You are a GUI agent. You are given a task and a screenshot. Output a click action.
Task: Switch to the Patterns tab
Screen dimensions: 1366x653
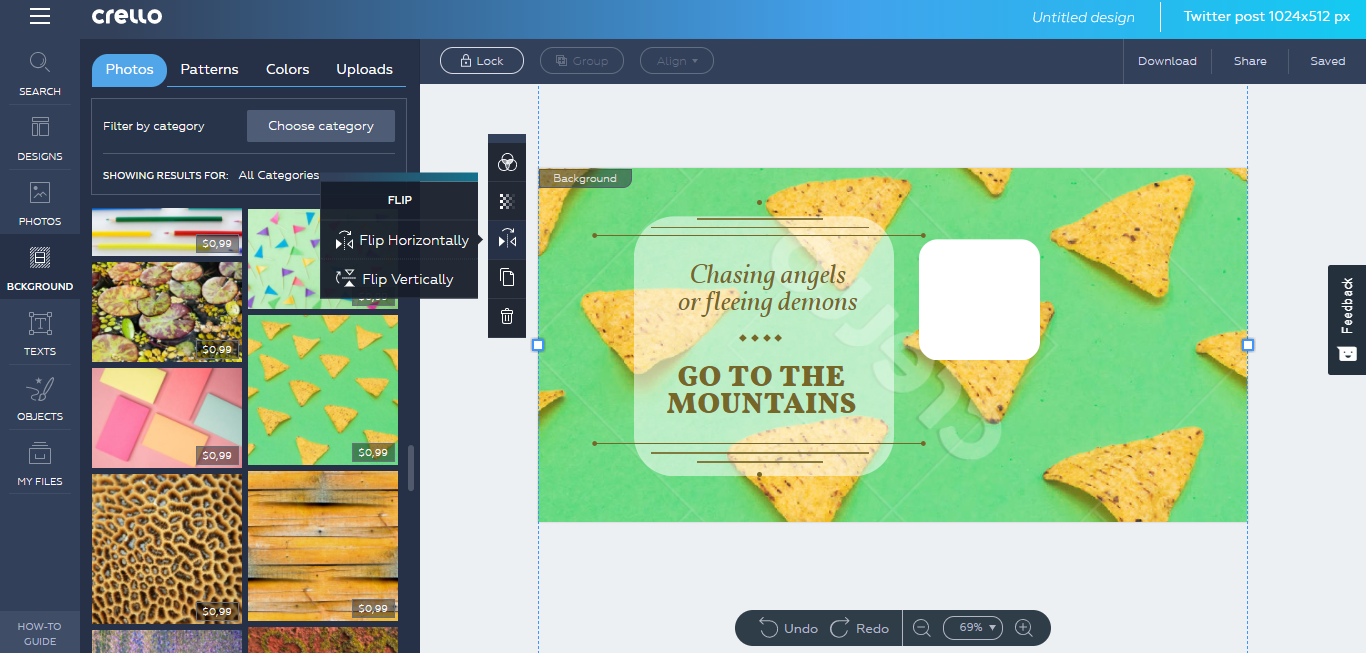point(209,69)
